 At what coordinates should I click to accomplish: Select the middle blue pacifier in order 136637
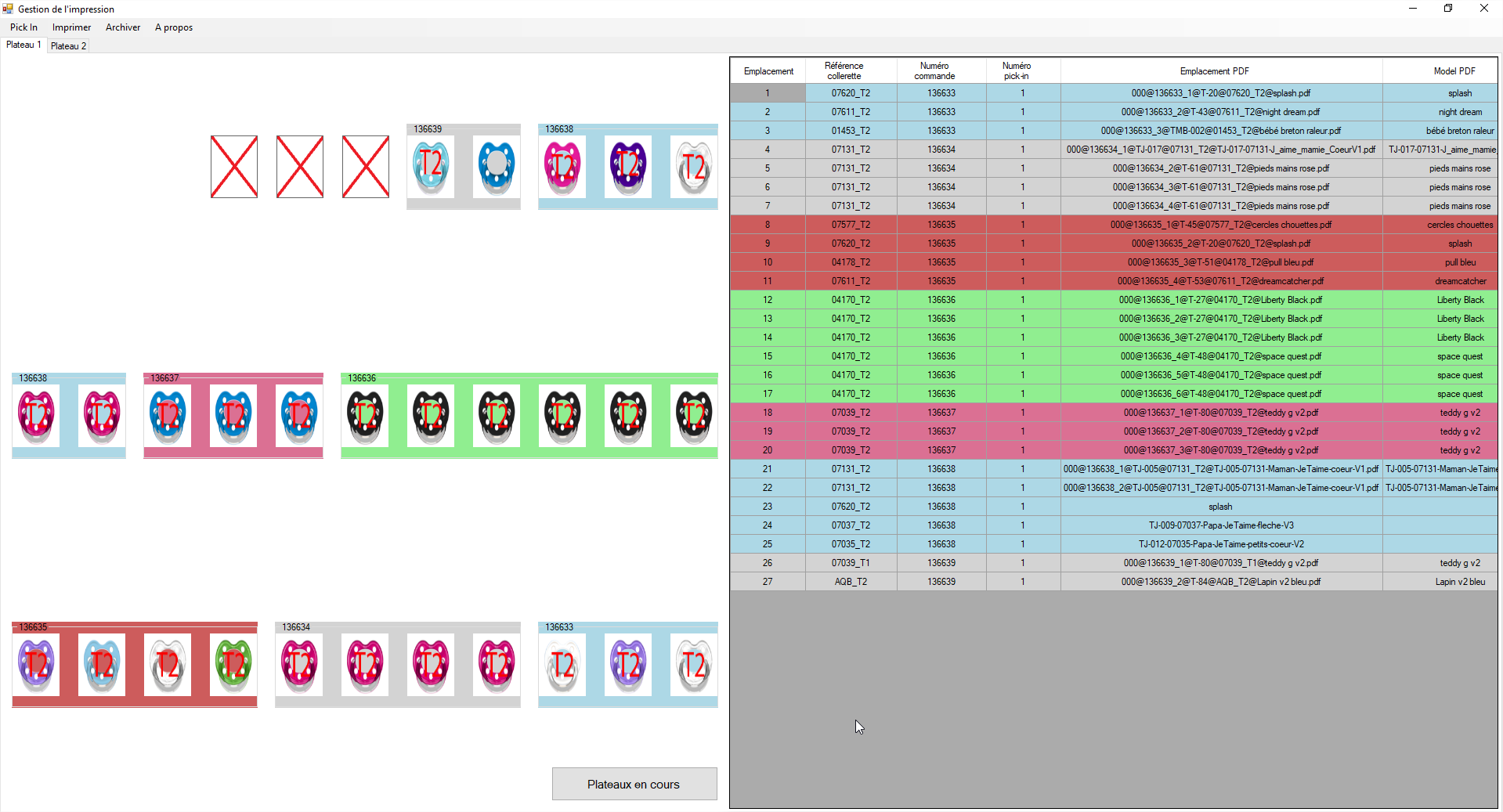click(233, 416)
